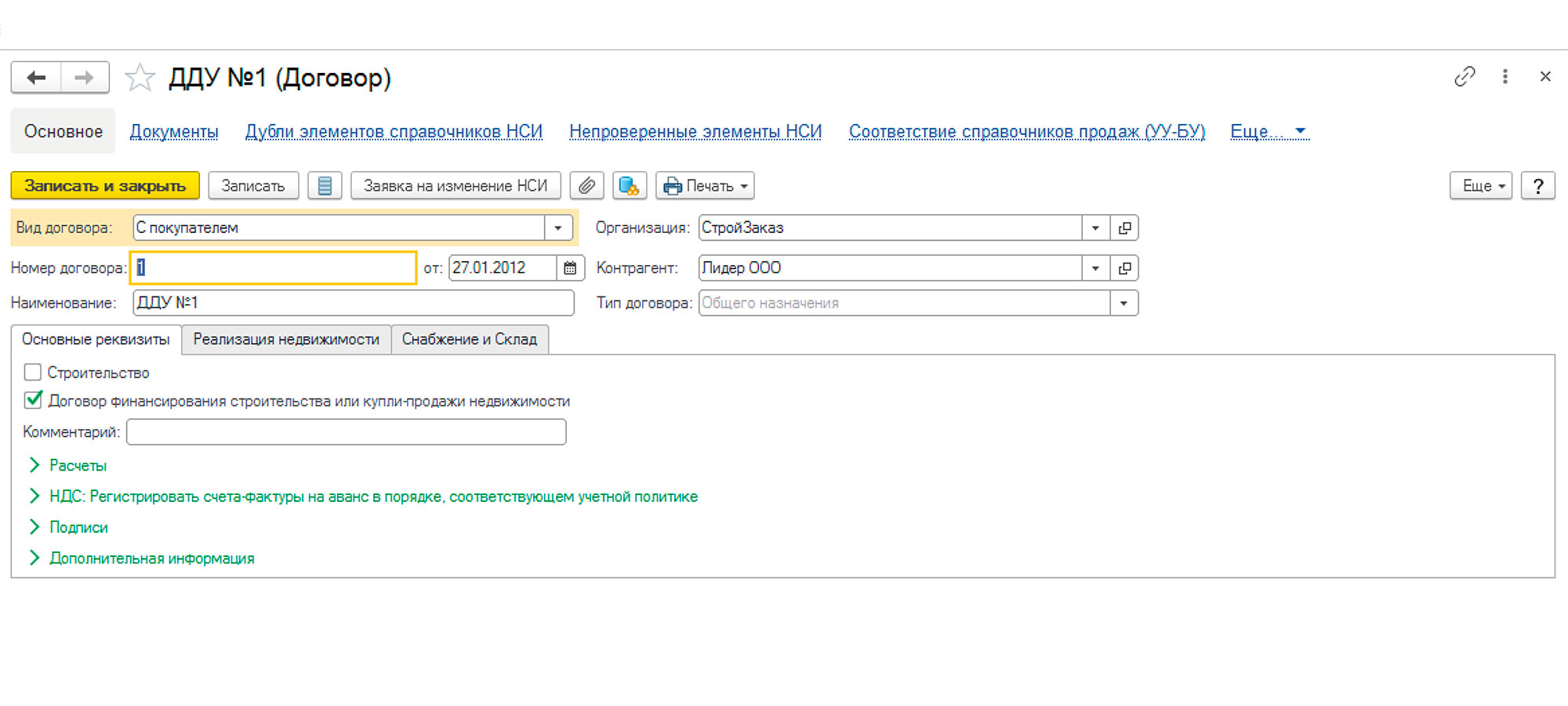Open the Документы link
The image size is (1568, 706).
(174, 132)
